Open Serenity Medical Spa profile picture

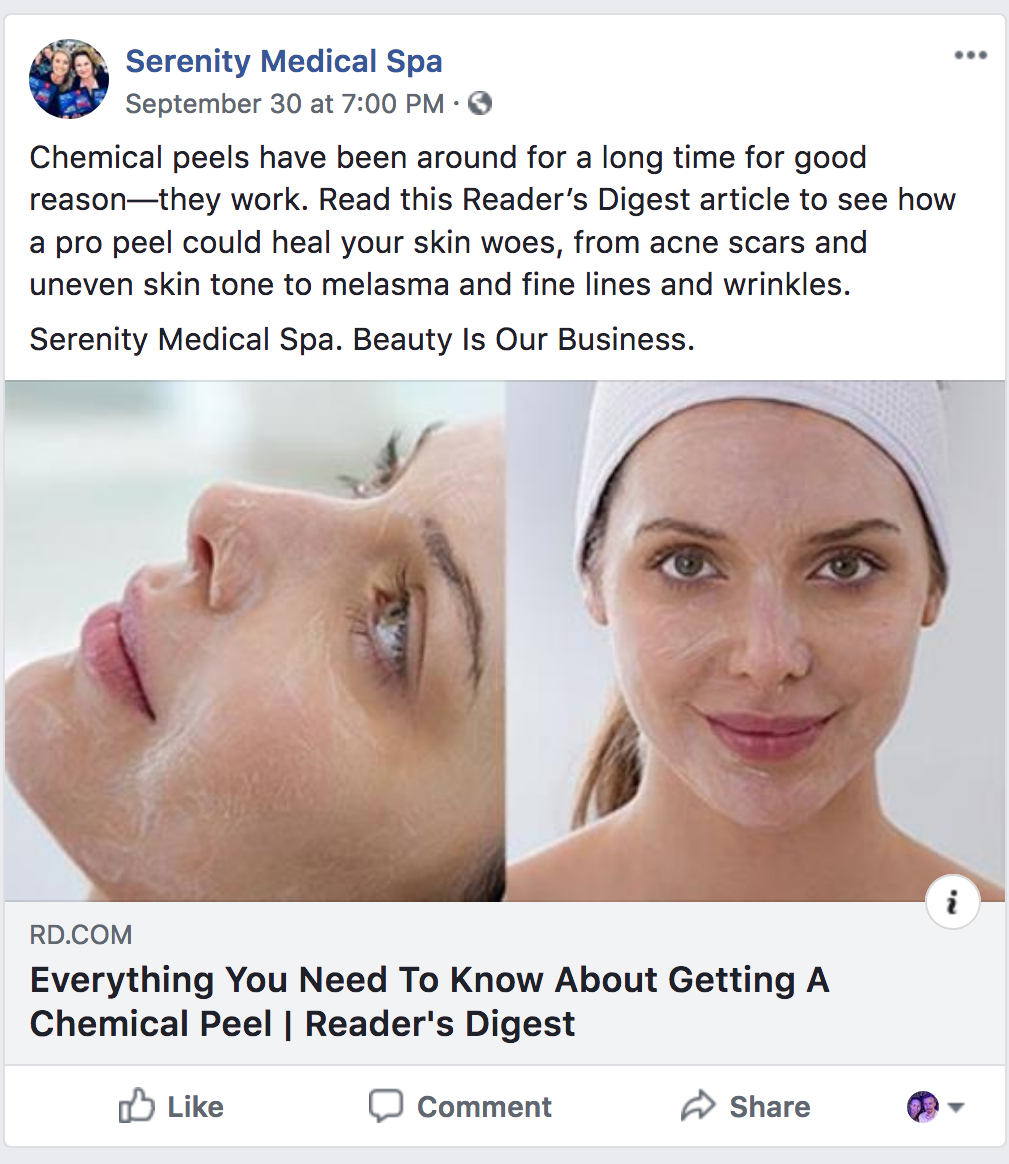69,79
